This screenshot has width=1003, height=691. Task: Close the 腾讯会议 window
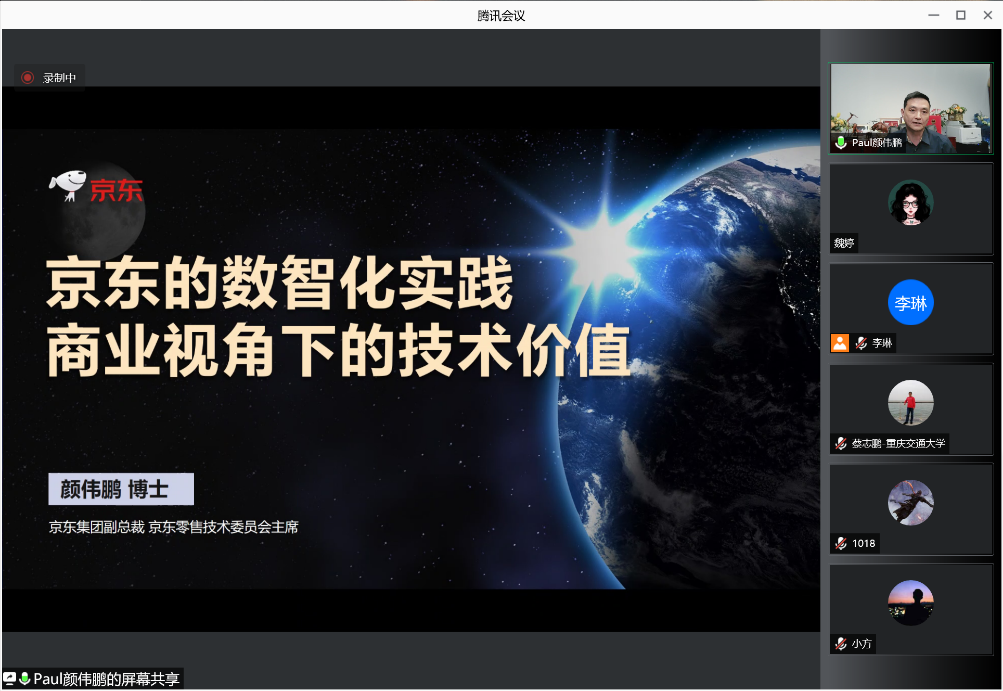click(x=988, y=15)
